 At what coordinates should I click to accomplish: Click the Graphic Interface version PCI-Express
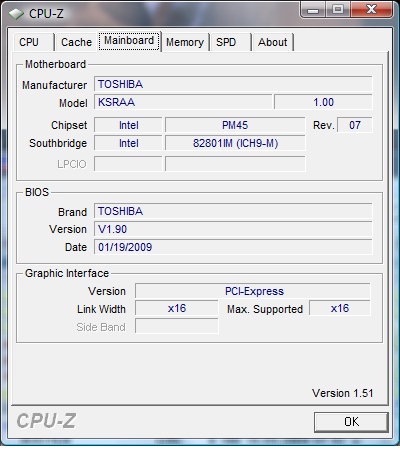tap(253, 291)
